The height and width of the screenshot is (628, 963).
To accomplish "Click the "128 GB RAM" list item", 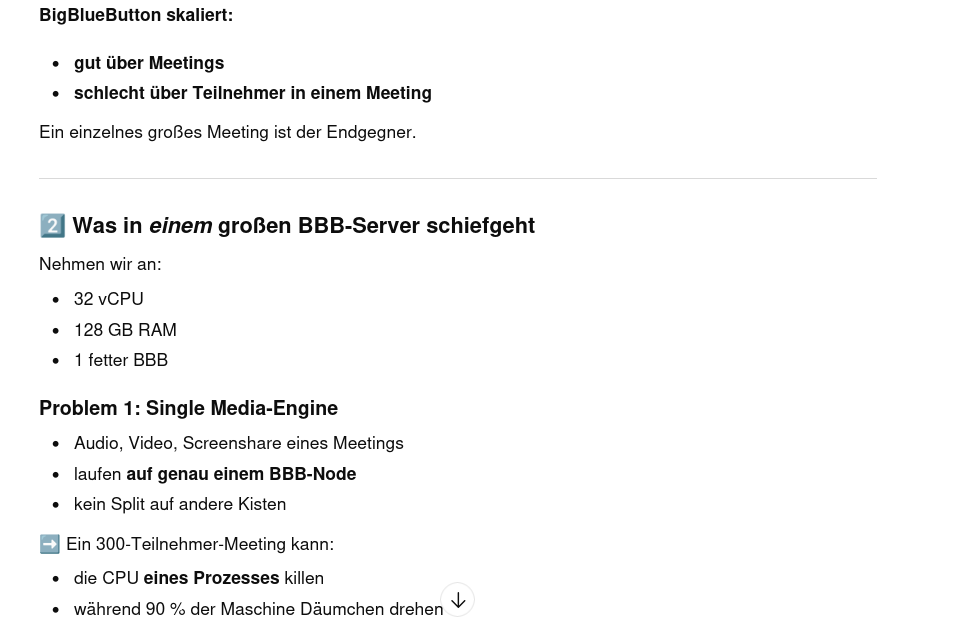I will click(x=125, y=330).
